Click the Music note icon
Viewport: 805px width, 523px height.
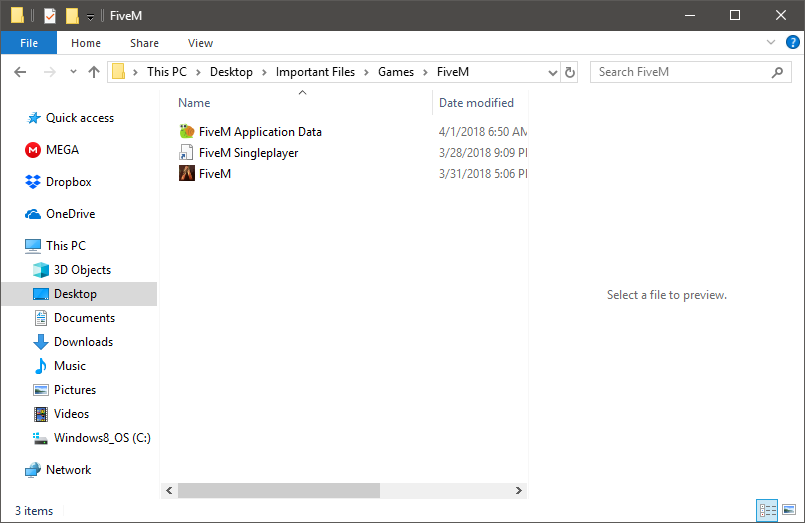pyautogui.click(x=41, y=366)
